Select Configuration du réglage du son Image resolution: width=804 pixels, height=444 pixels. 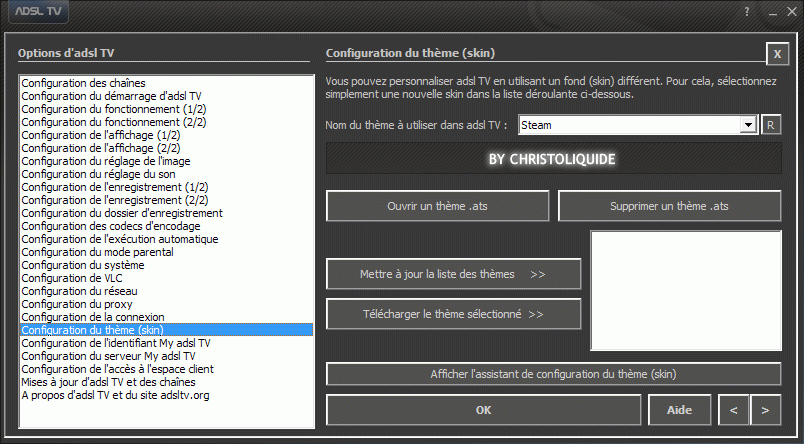click(166, 174)
